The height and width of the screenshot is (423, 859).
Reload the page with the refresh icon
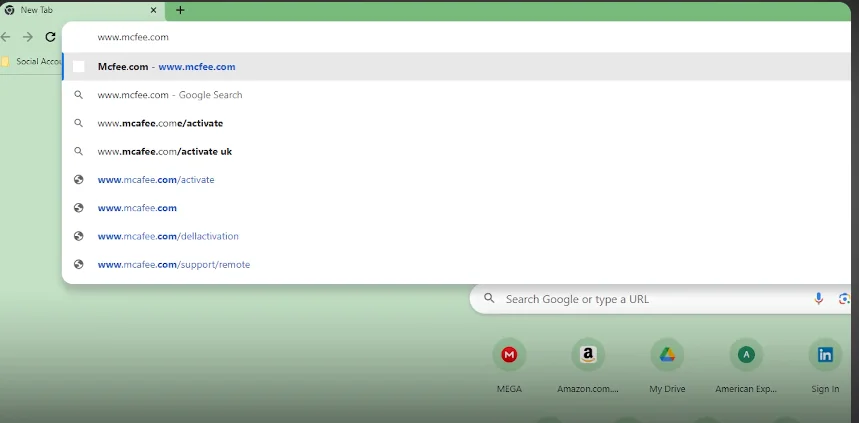[50, 37]
